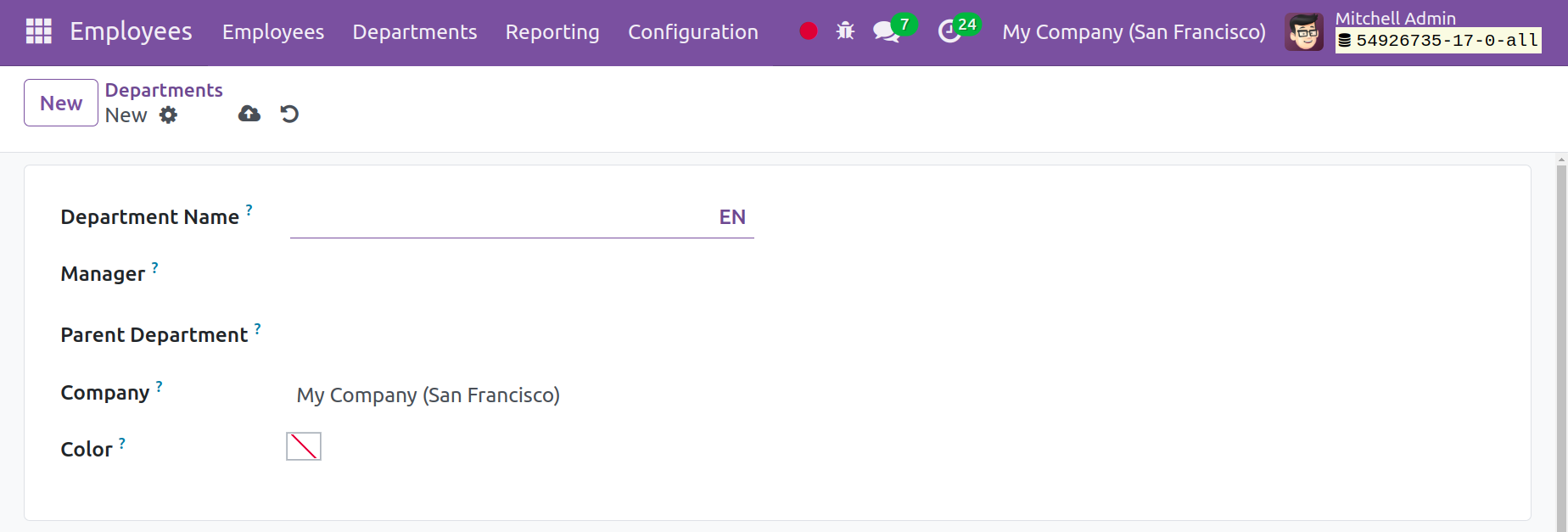Open the company switcher My Company (San Francisco)
The image size is (1568, 532).
(x=1134, y=32)
